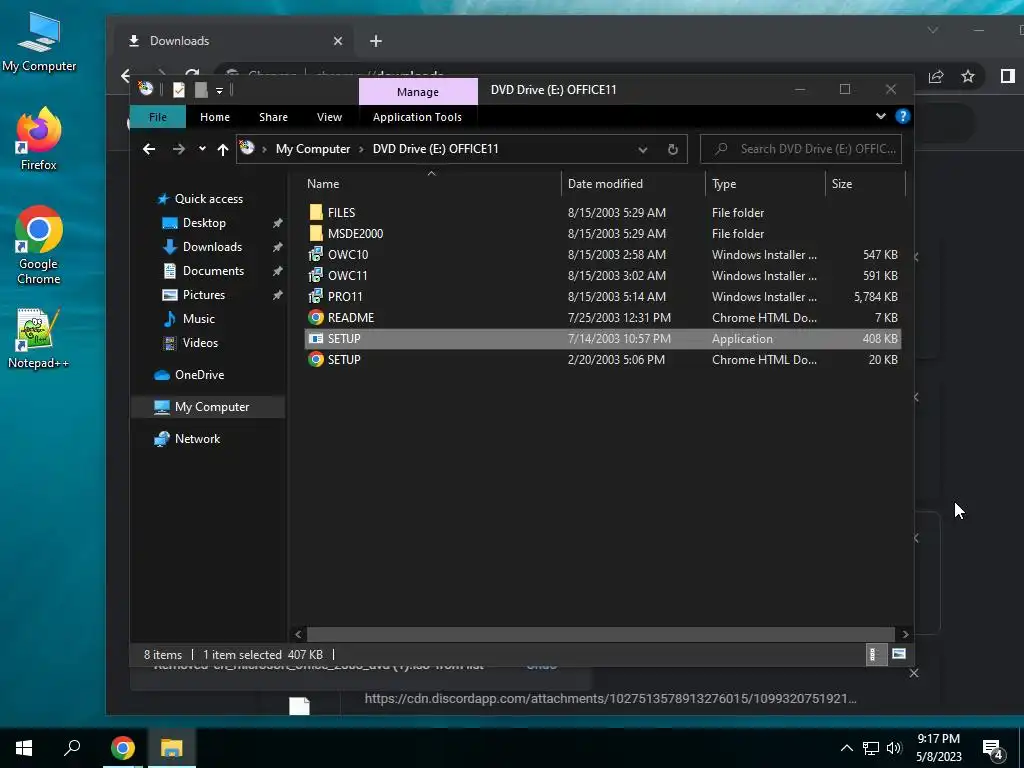Open Chrome side panel icon
This screenshot has height=768, width=1024.
(x=1008, y=76)
